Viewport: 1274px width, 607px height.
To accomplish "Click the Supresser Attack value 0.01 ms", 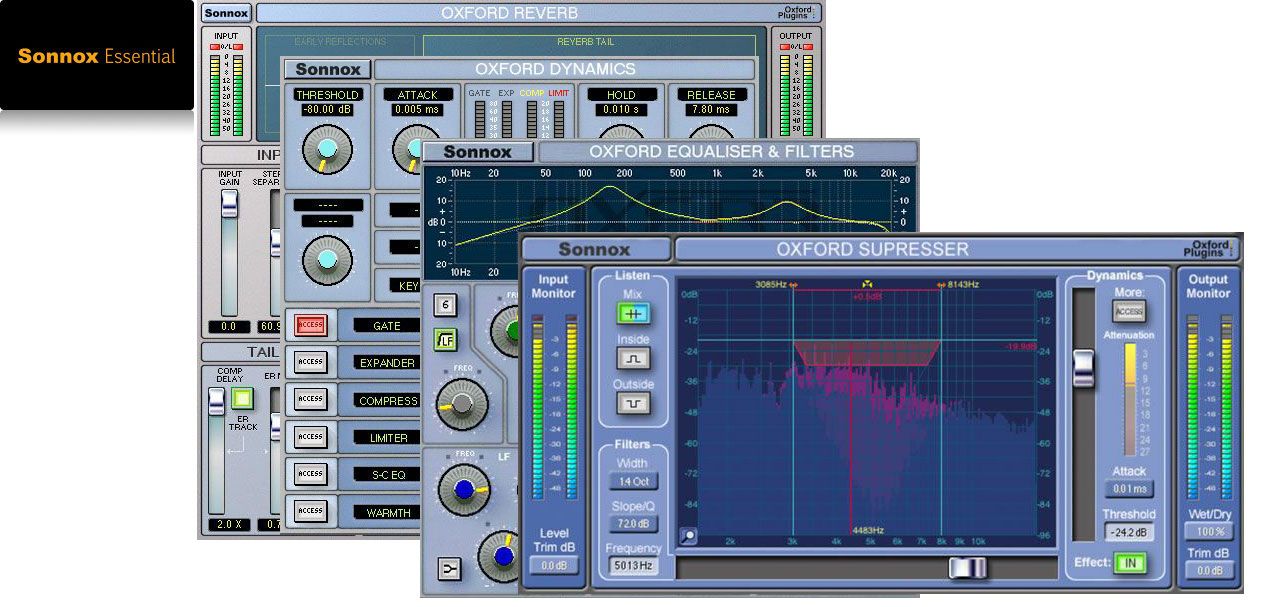I will click(x=1128, y=489).
